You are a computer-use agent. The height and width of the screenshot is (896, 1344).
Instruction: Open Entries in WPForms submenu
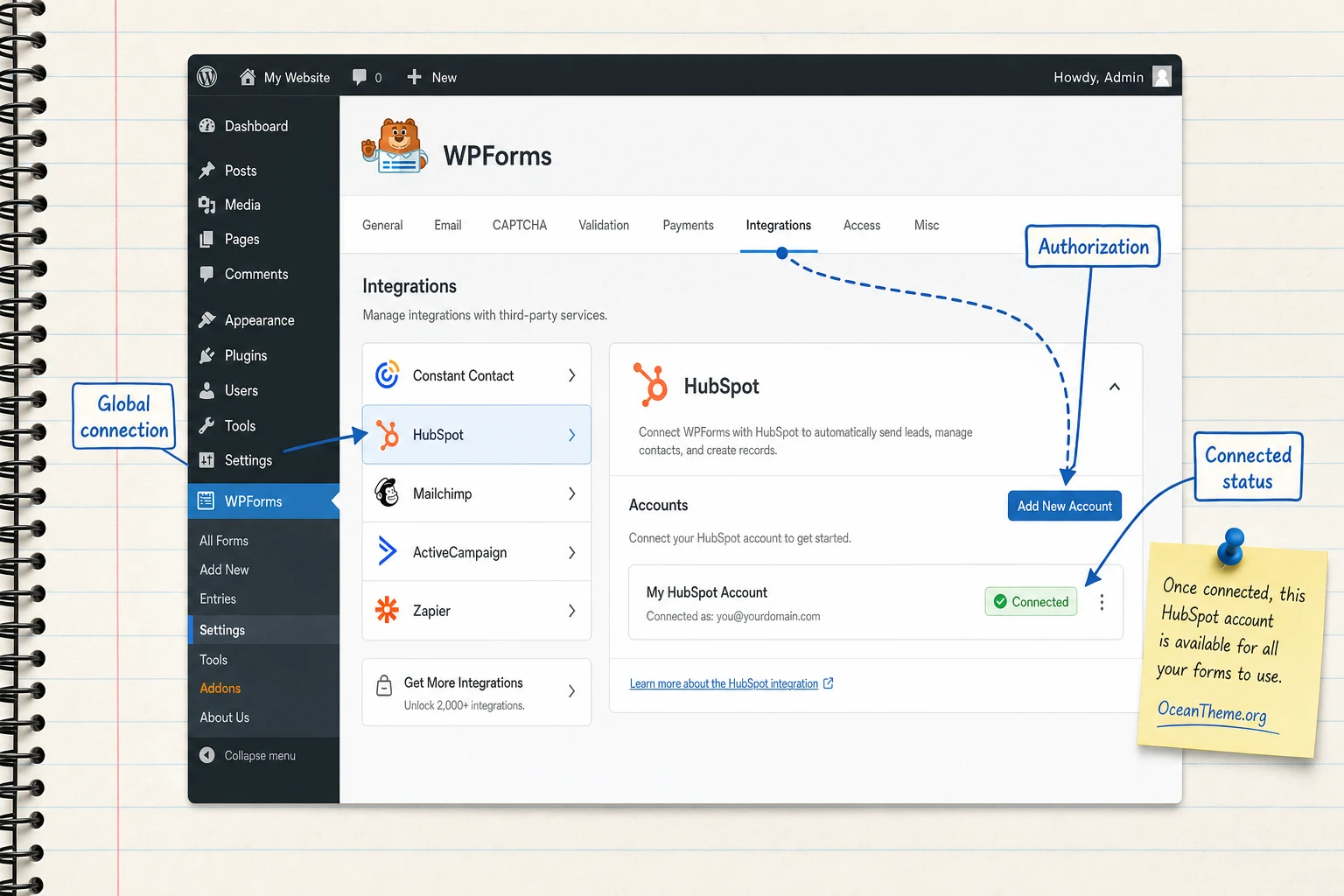(x=218, y=598)
